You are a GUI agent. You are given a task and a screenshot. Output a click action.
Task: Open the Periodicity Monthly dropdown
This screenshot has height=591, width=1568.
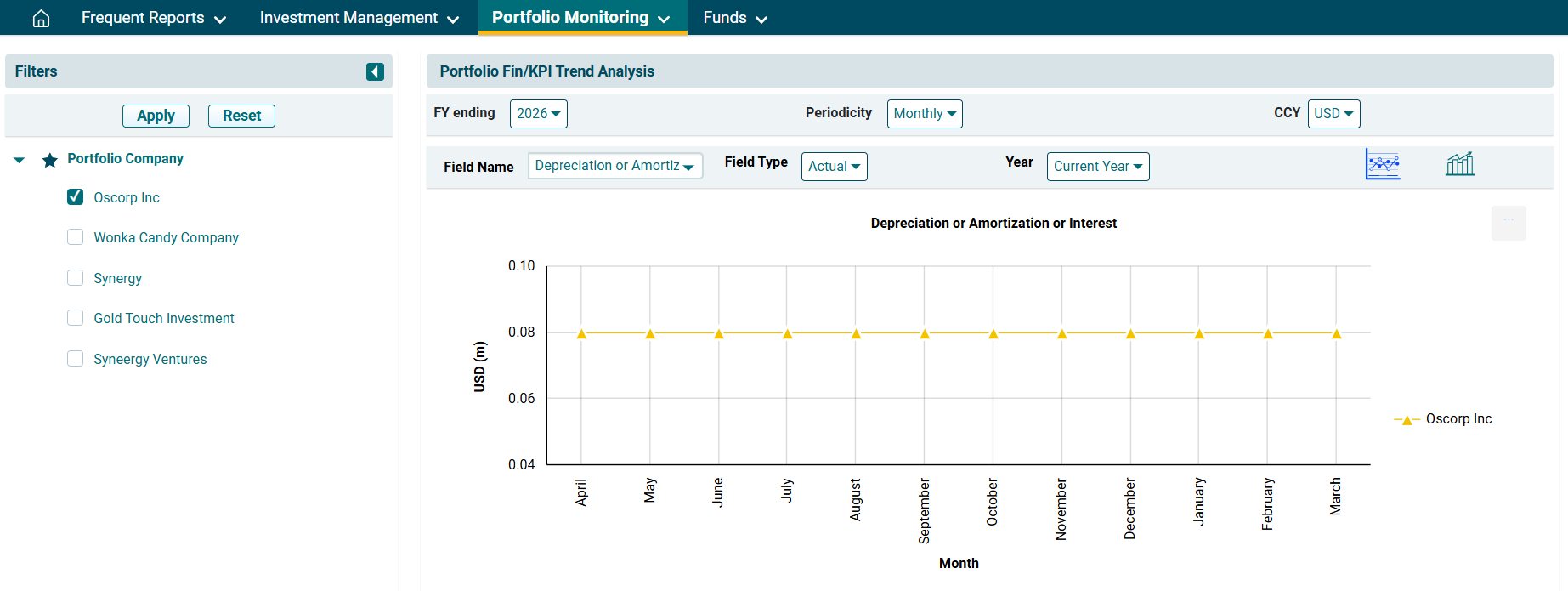tap(924, 114)
